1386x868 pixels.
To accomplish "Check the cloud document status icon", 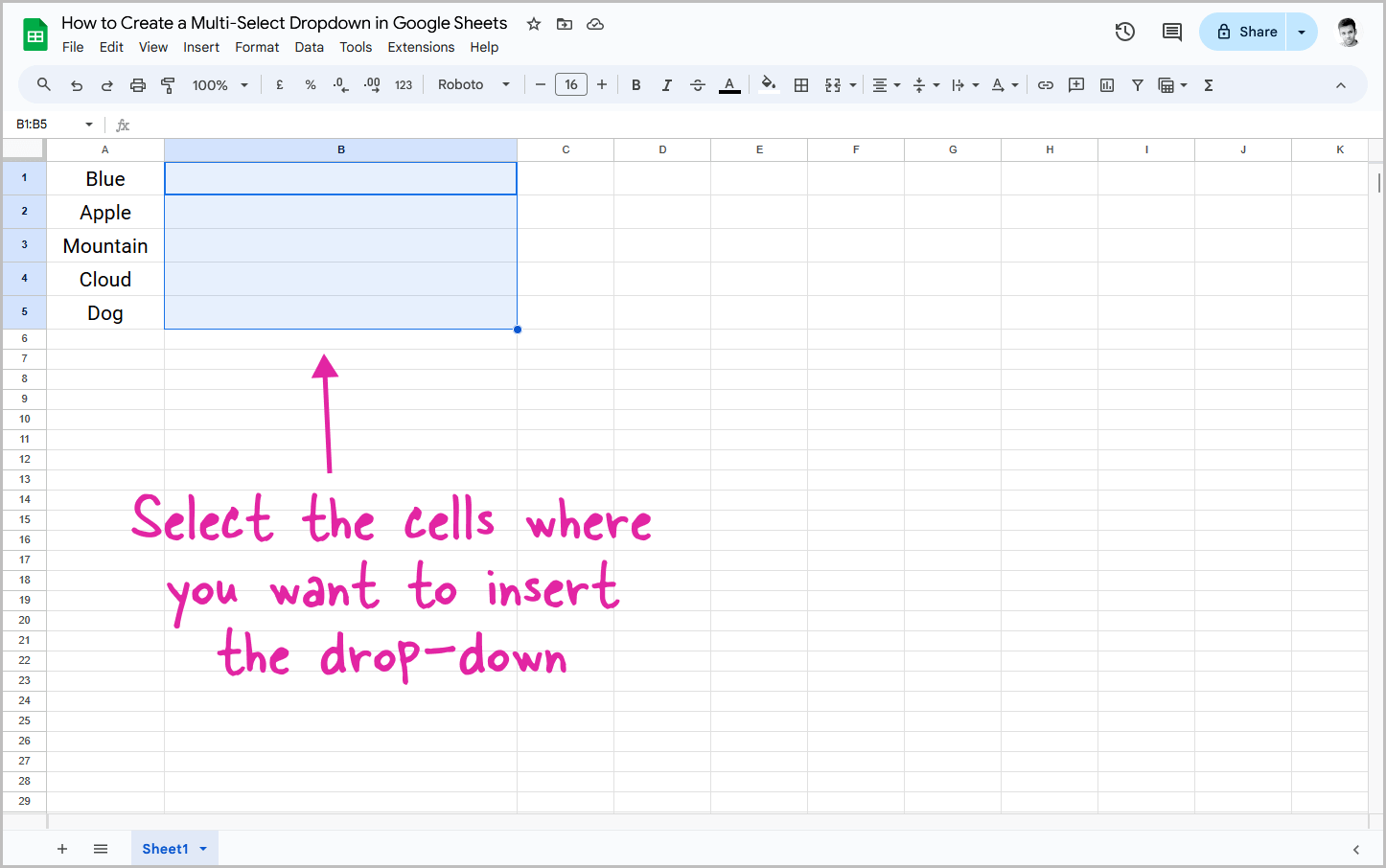I will (x=595, y=24).
